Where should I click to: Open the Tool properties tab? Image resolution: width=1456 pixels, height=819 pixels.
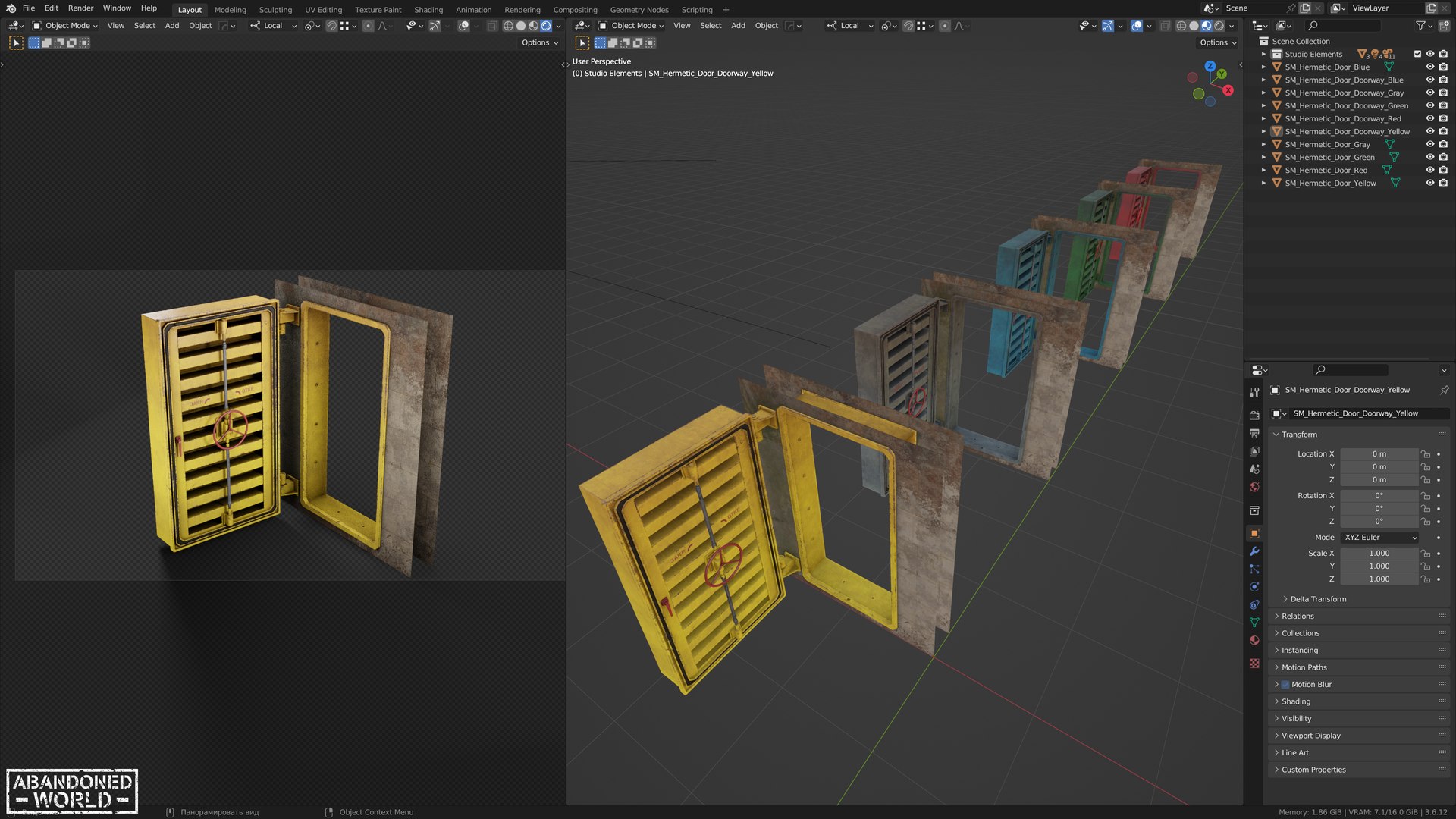(x=1254, y=392)
